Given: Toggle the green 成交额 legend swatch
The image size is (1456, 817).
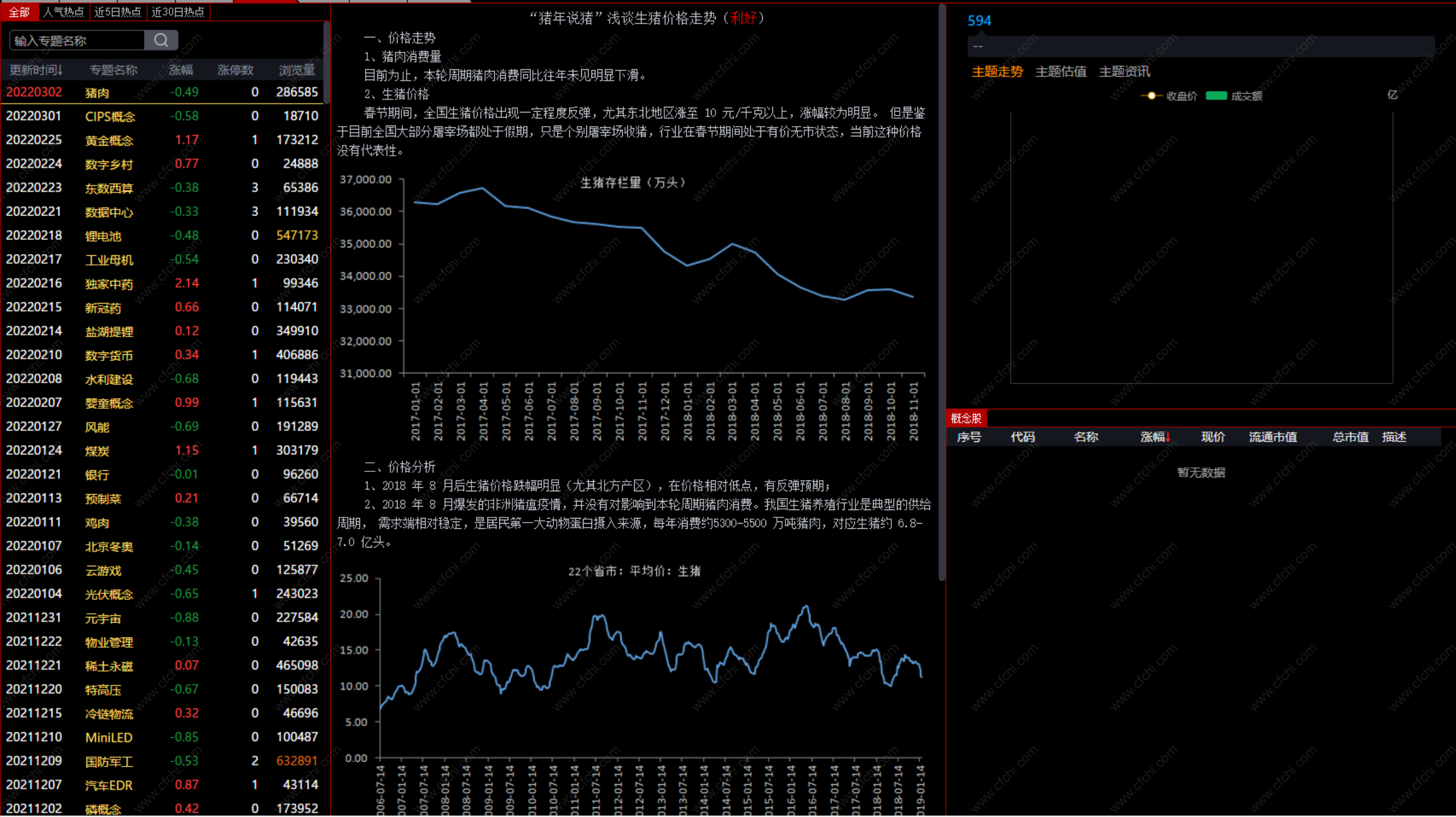Looking at the screenshot, I should 1216,96.
